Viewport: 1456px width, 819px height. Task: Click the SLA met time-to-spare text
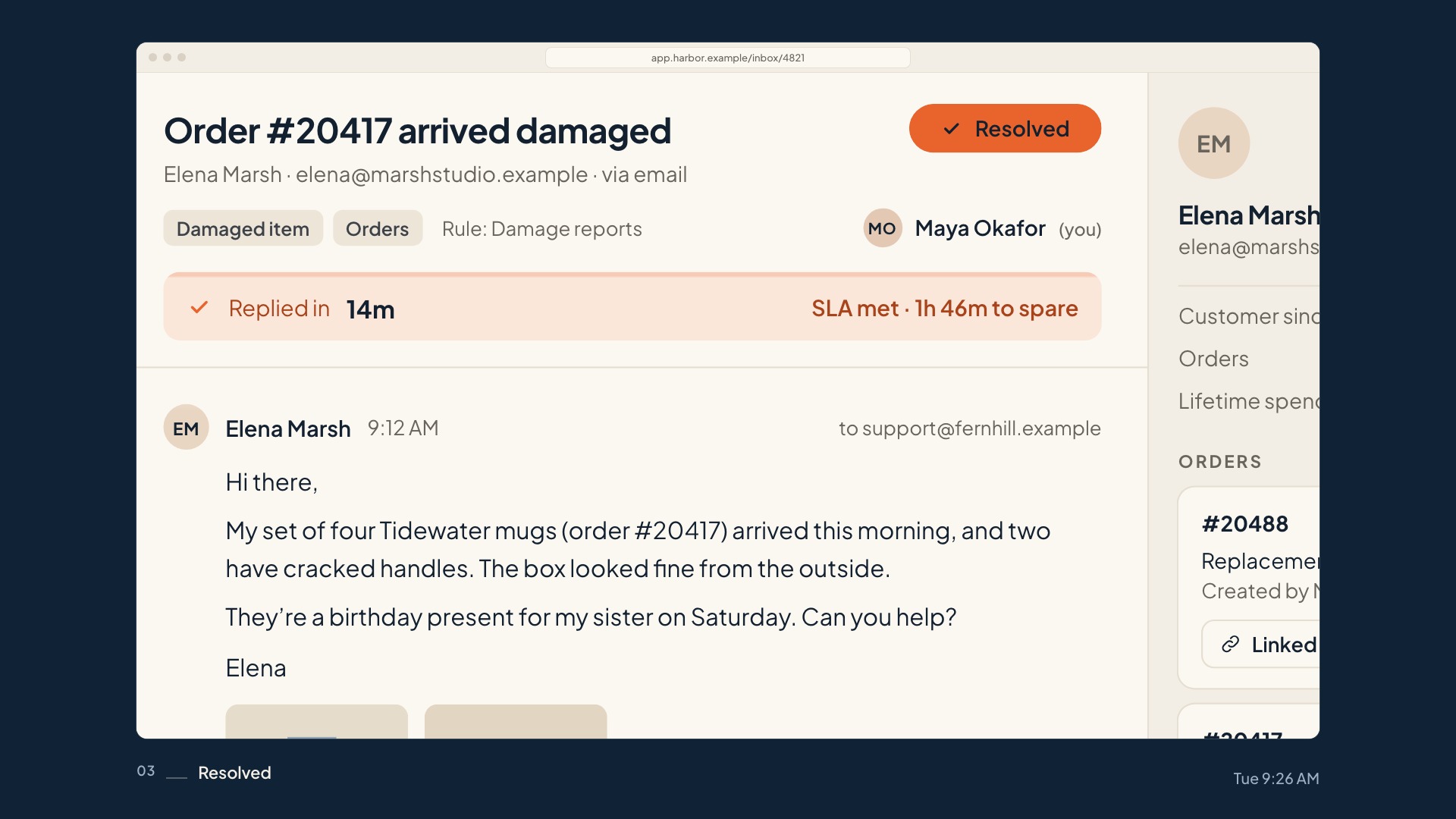(x=944, y=308)
